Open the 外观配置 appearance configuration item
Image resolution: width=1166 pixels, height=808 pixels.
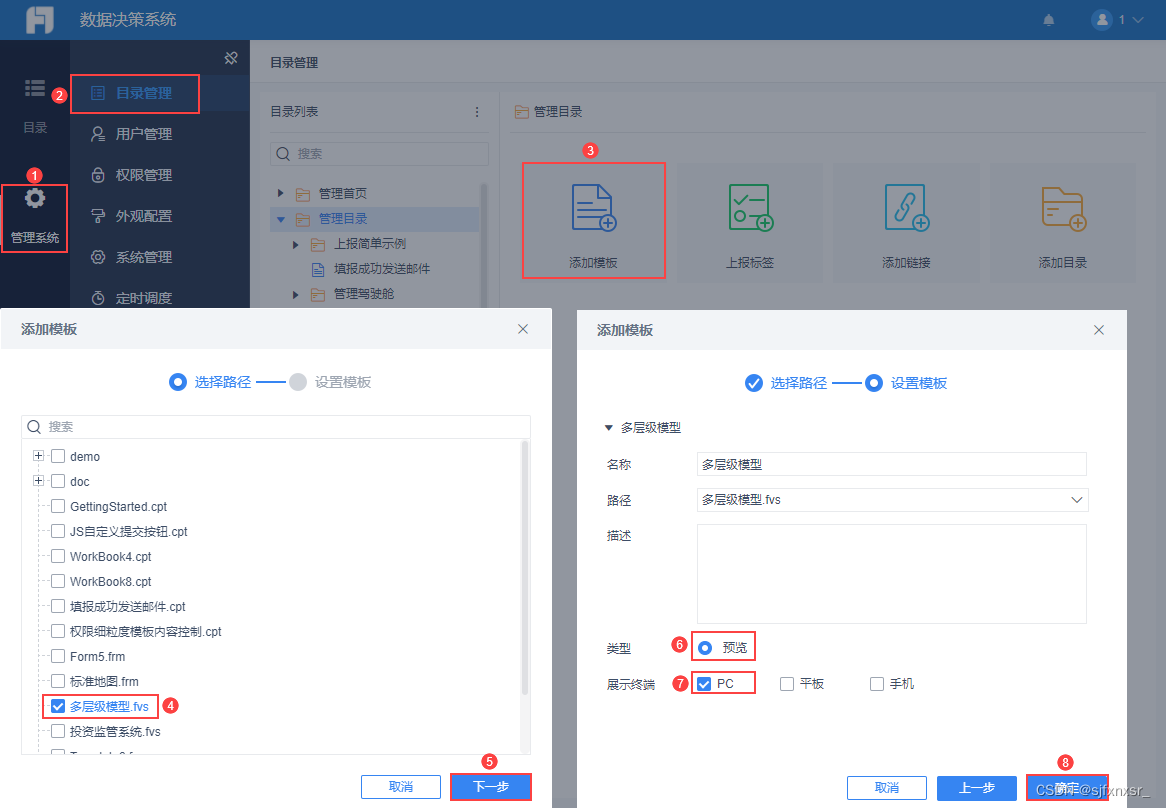[x=145, y=215]
